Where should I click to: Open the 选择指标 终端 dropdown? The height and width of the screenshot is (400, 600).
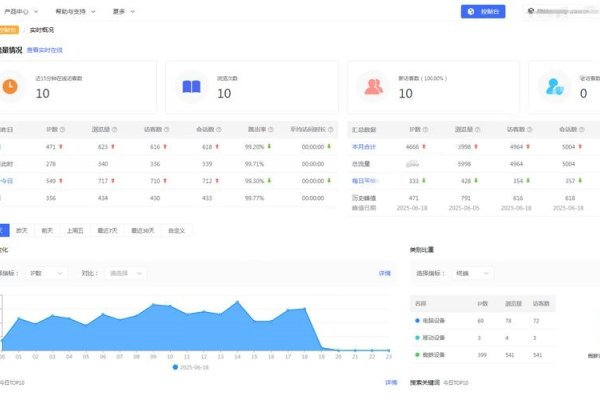tap(472, 273)
